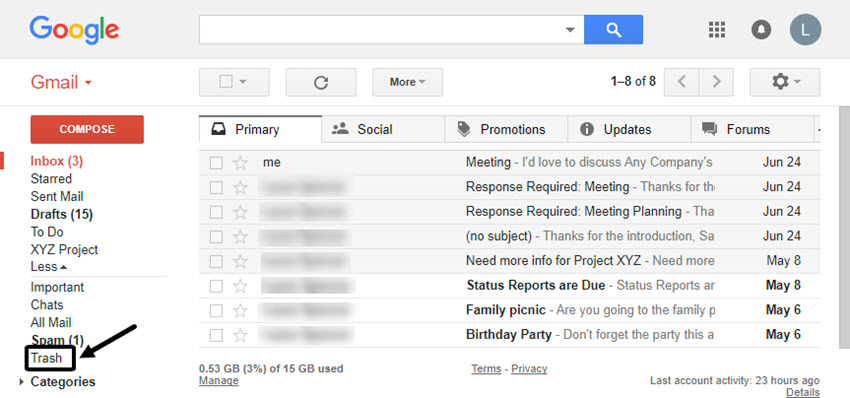Click the red COMPOSE button
The height and width of the screenshot is (398, 850).
pos(87,130)
